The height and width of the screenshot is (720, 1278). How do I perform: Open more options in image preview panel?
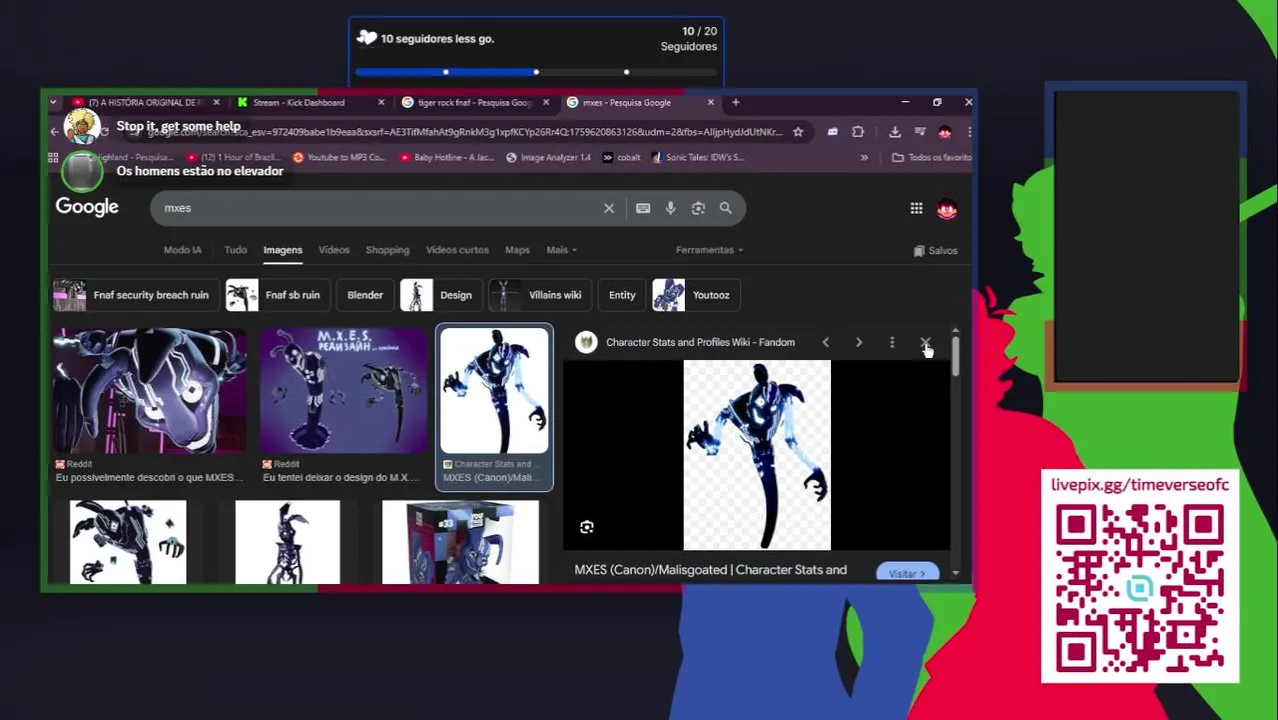(892, 342)
